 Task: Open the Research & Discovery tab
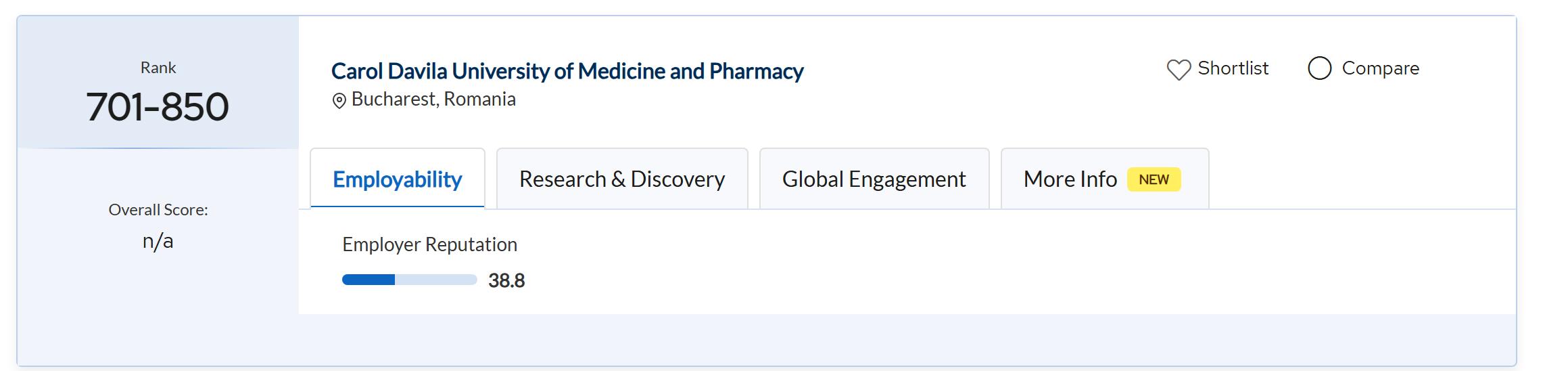click(621, 179)
